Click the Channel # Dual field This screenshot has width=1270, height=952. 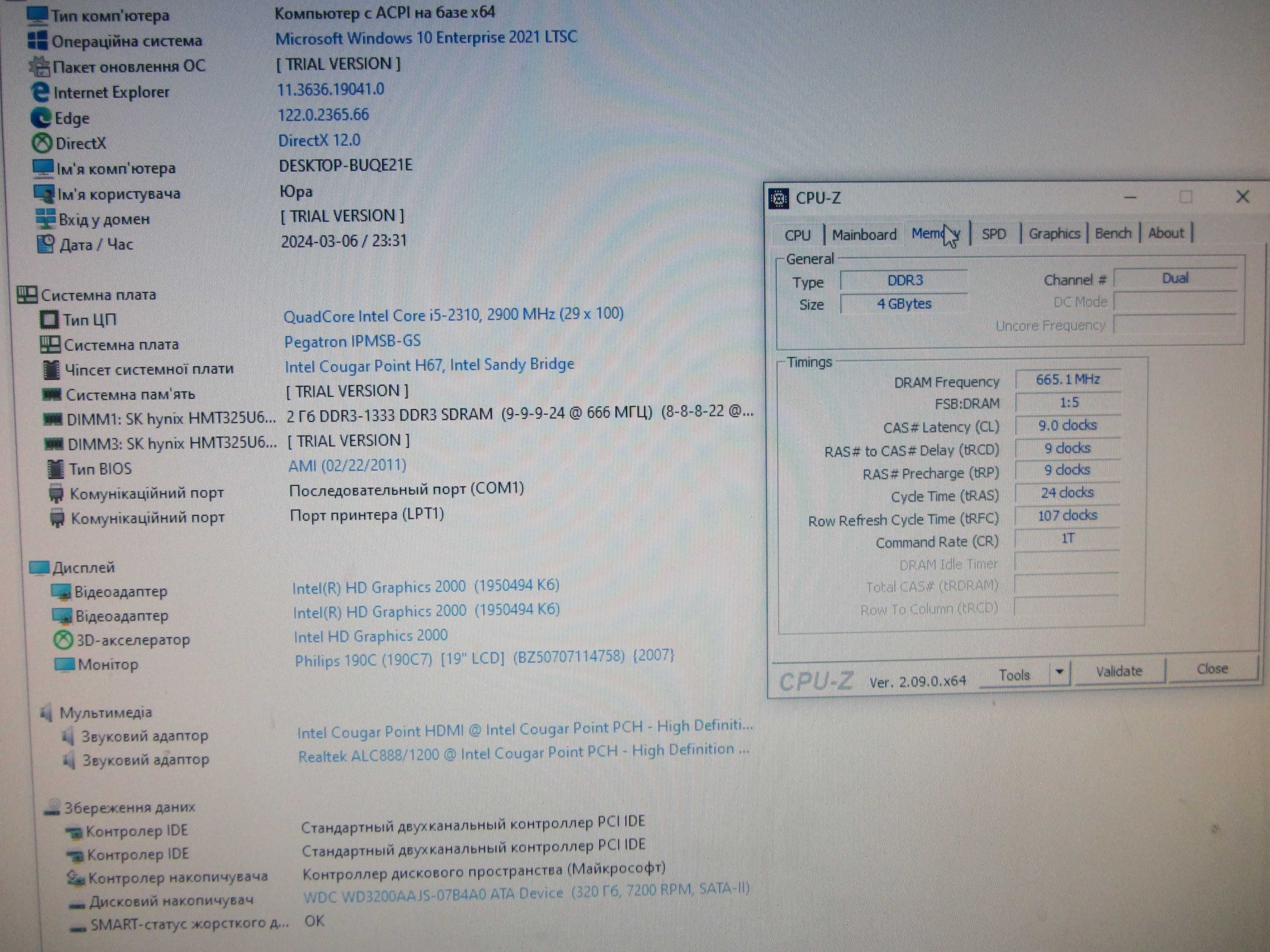click(1175, 278)
